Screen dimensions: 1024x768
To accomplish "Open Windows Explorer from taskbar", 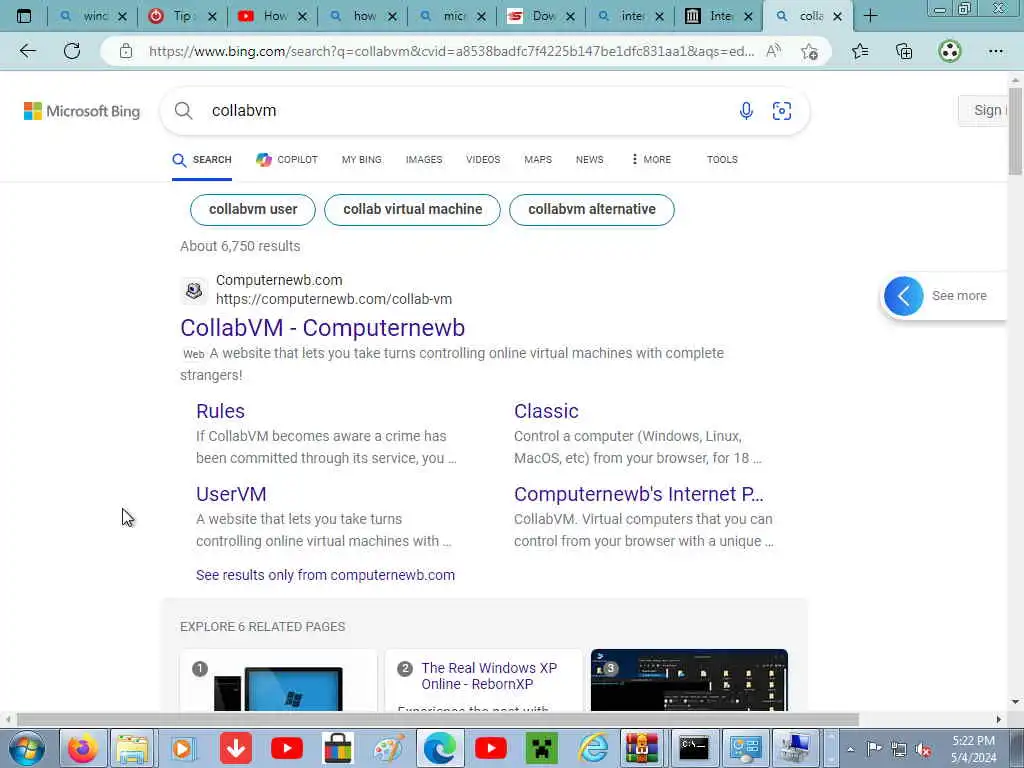I will point(132,748).
